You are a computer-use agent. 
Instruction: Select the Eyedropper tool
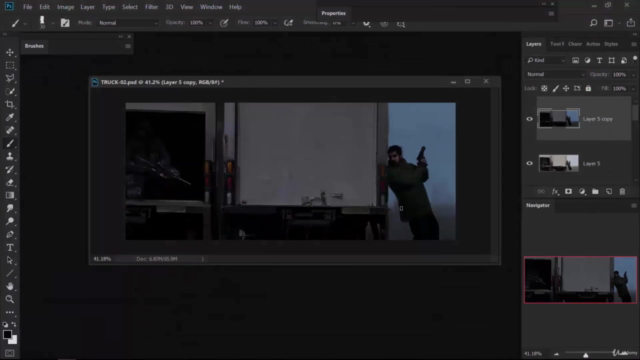(10, 118)
